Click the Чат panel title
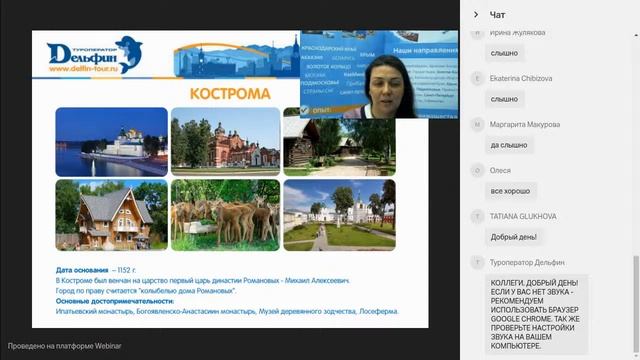 tap(497, 15)
